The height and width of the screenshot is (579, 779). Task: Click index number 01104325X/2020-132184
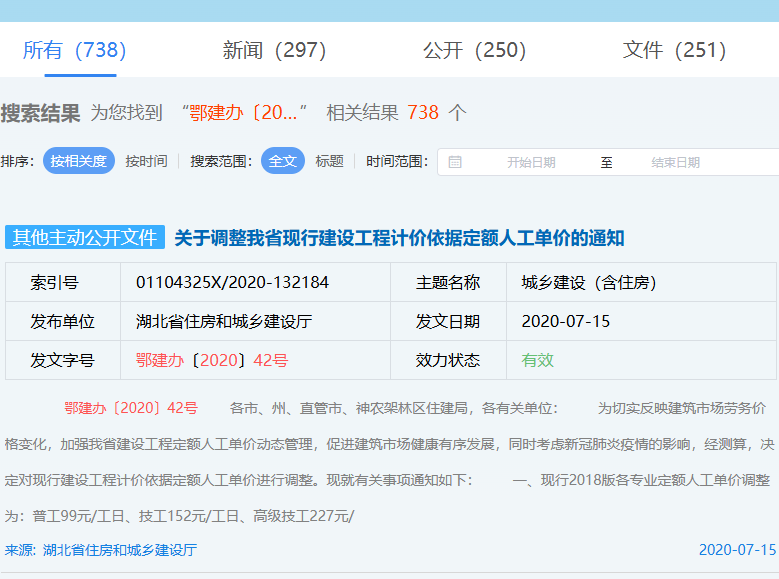tap(232, 283)
